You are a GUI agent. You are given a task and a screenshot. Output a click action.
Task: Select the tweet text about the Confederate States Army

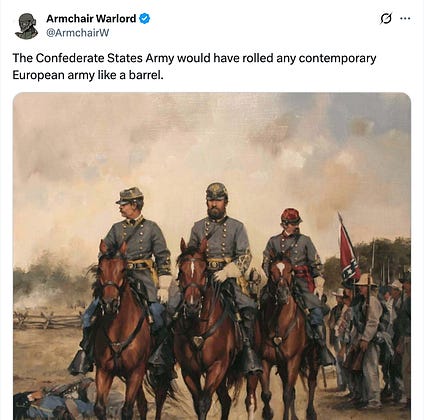pyautogui.click(x=194, y=66)
